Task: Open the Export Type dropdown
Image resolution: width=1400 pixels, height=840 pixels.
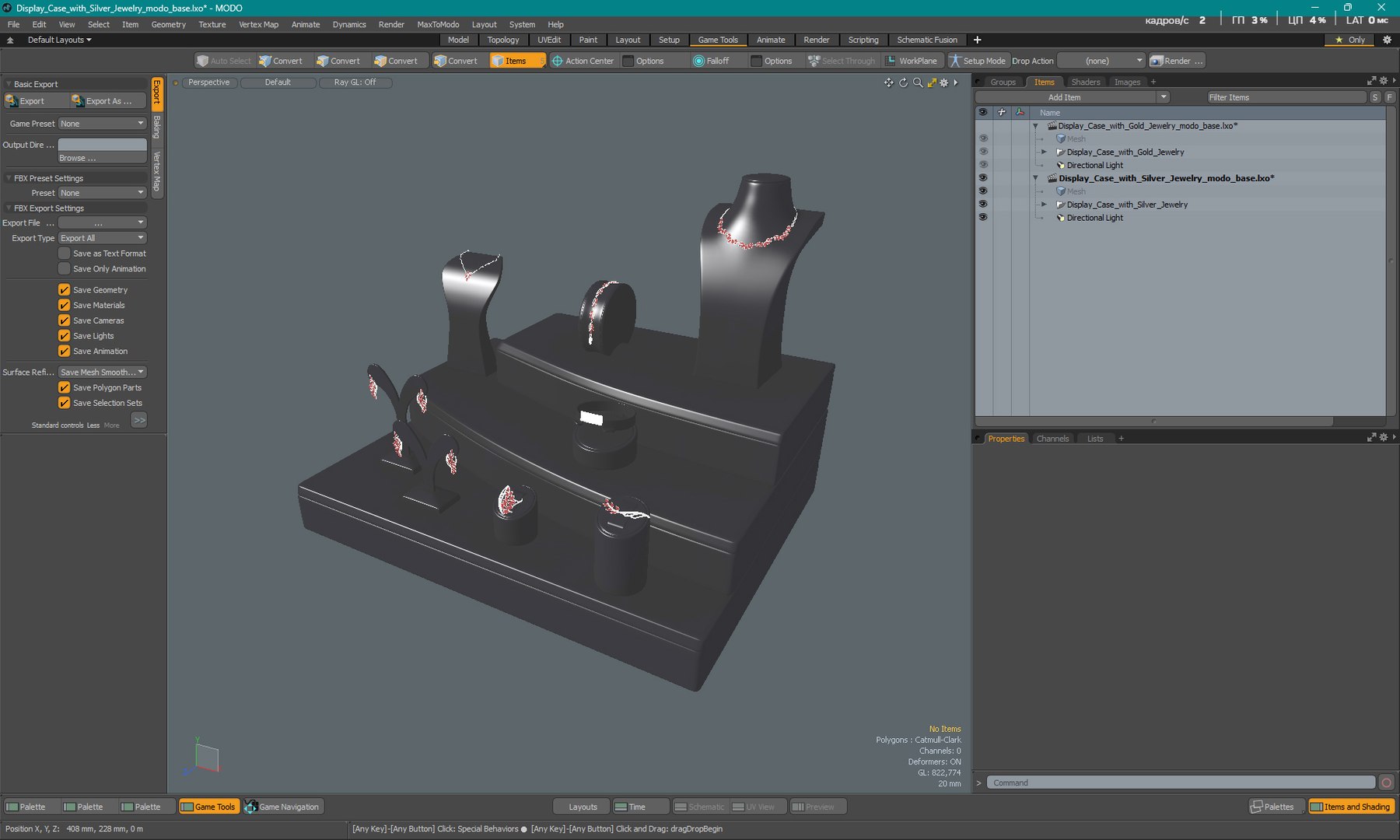Action: [x=103, y=238]
